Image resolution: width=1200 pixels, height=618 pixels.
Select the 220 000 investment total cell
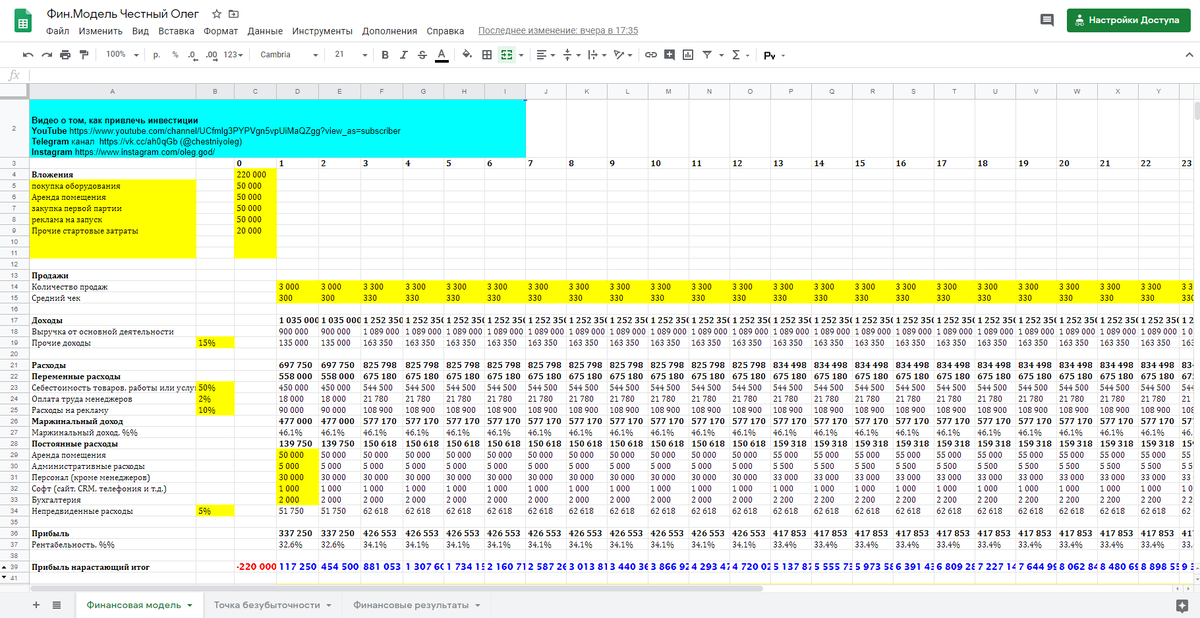pos(255,174)
